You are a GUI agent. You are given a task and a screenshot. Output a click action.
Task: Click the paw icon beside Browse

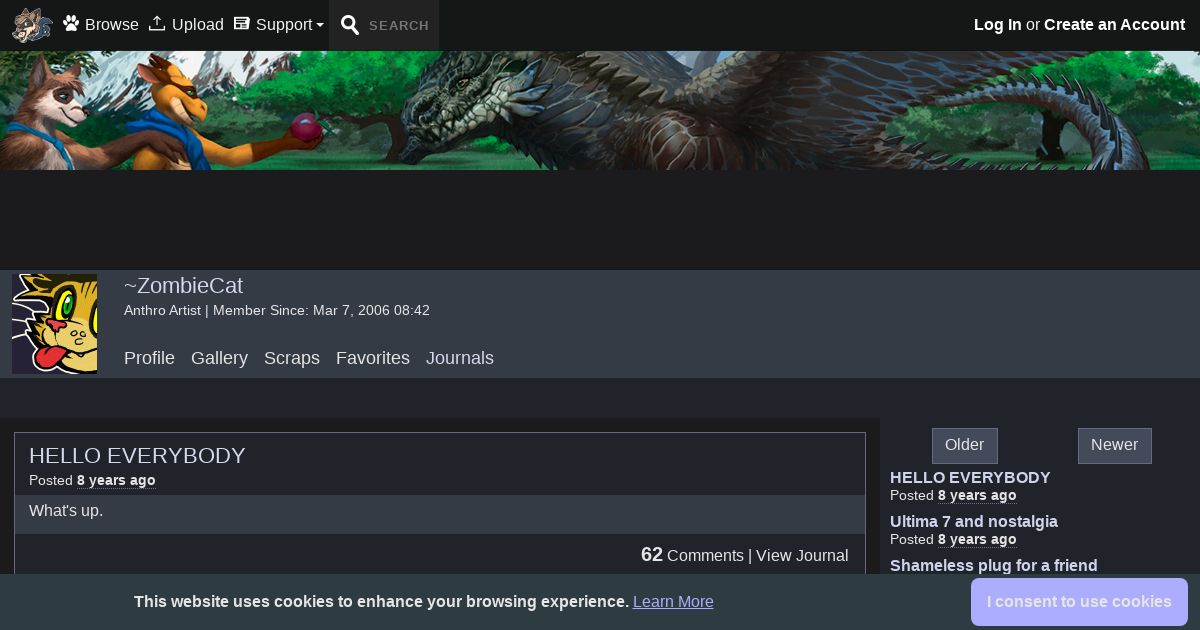71,23
